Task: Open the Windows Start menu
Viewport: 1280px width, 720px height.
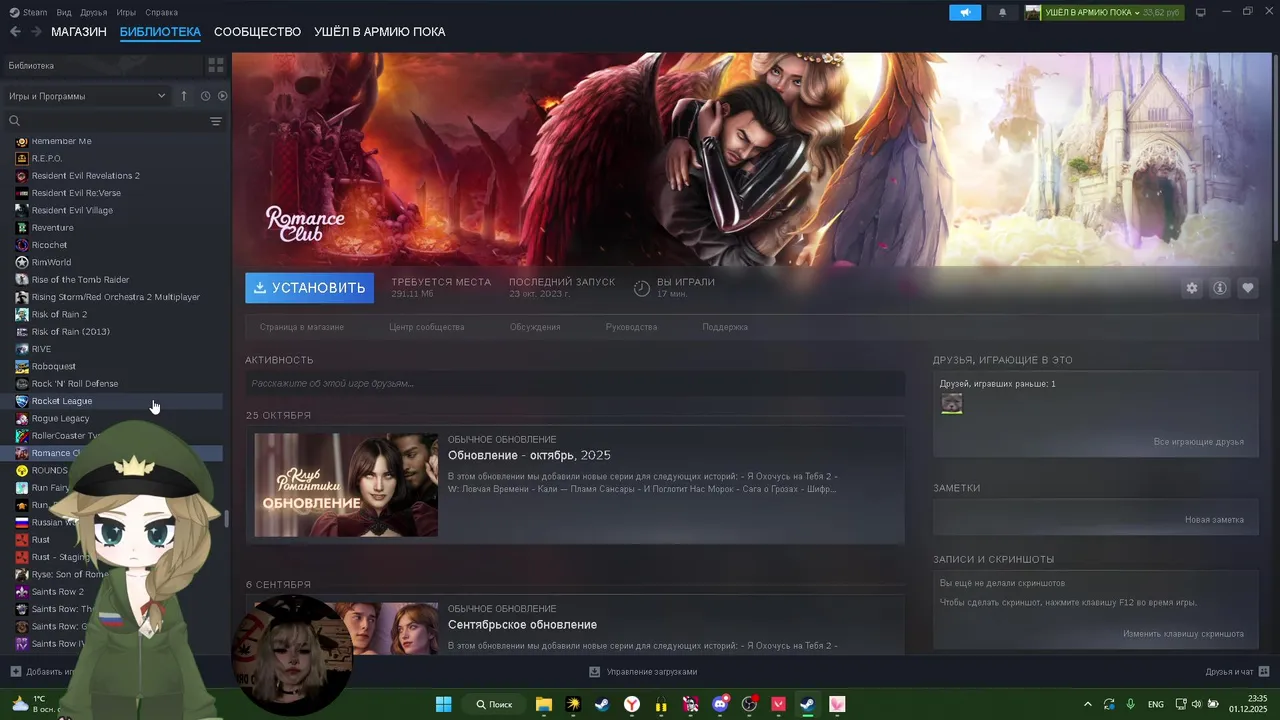Action: (444, 704)
